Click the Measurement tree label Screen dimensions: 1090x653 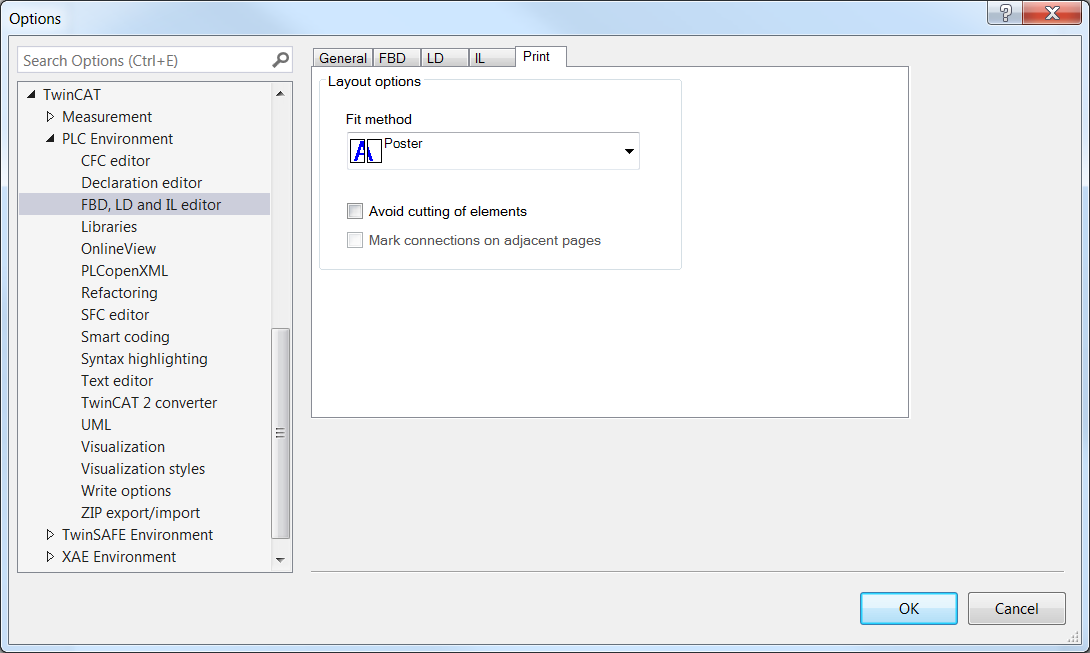107,117
